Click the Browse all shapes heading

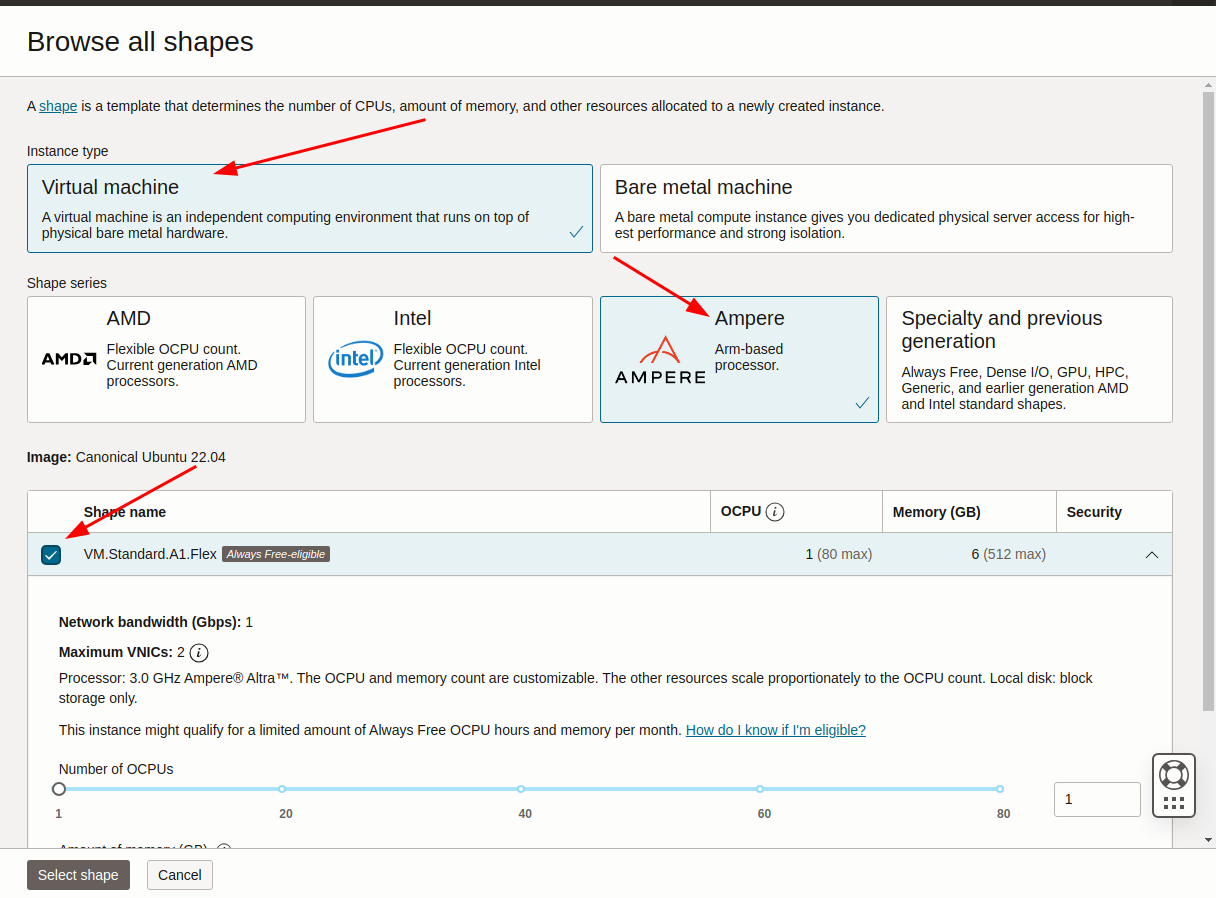point(140,42)
